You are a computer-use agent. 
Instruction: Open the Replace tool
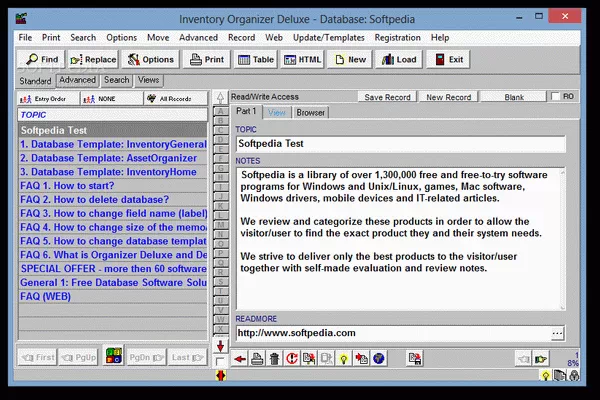[x=93, y=60]
